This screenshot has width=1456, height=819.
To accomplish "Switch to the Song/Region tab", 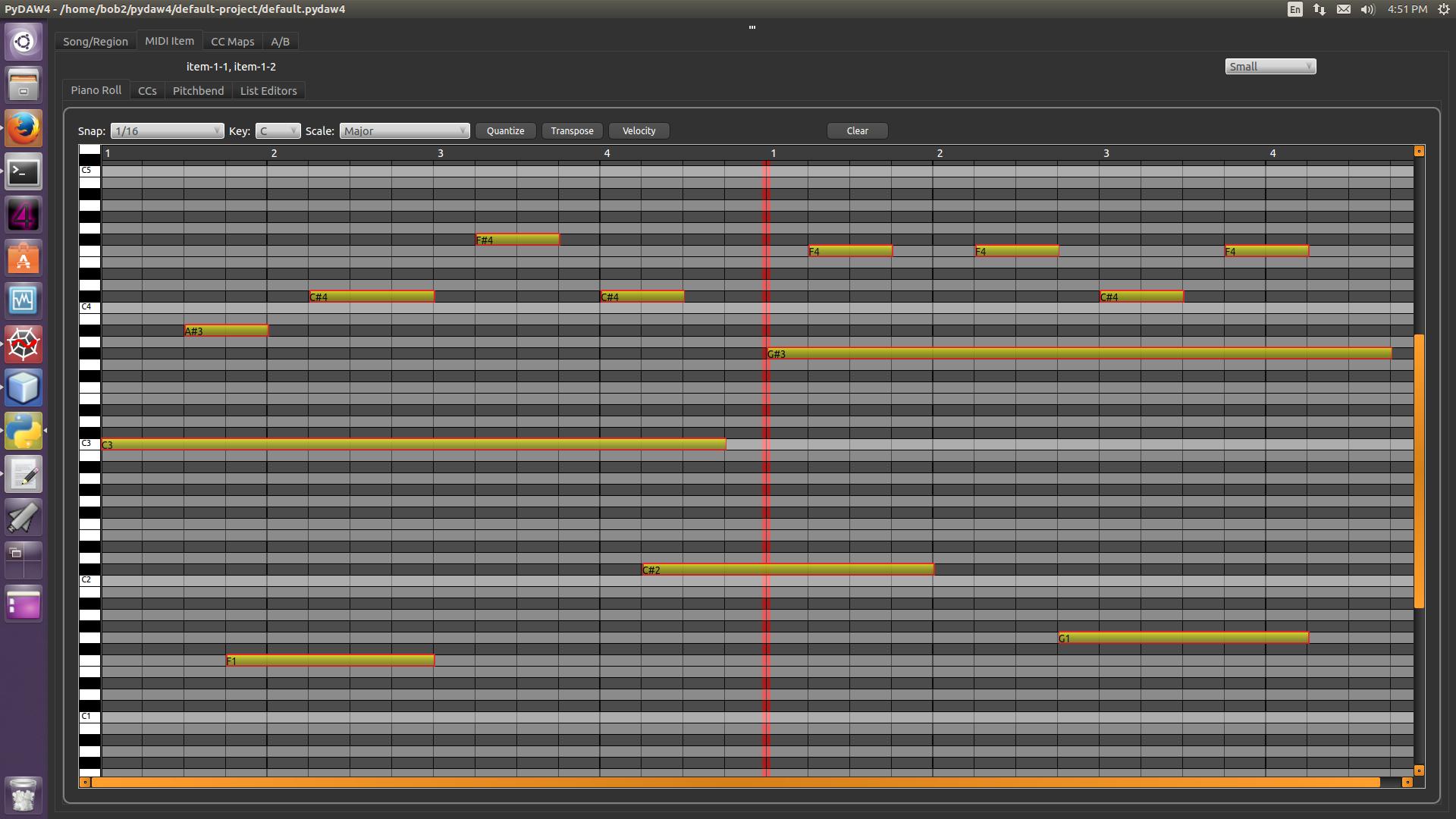I will point(96,42).
